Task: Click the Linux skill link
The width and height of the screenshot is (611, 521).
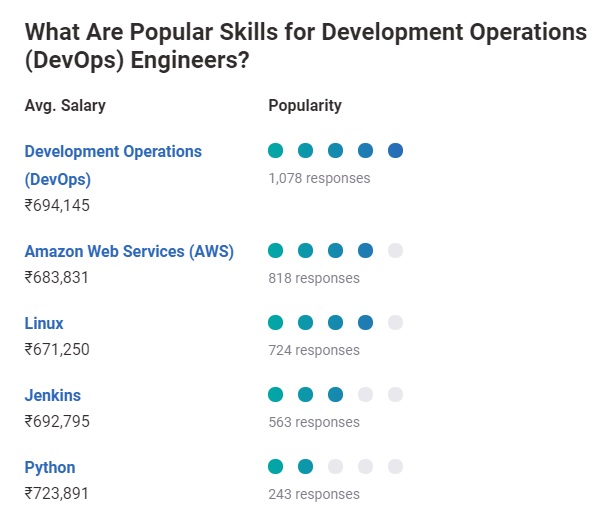Action: [x=44, y=324]
